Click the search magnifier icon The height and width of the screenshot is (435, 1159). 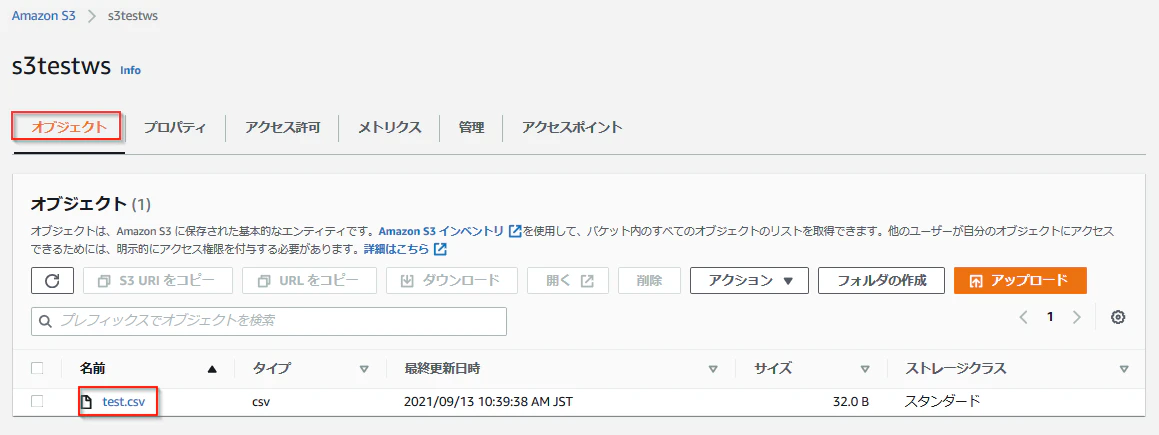(x=45, y=321)
